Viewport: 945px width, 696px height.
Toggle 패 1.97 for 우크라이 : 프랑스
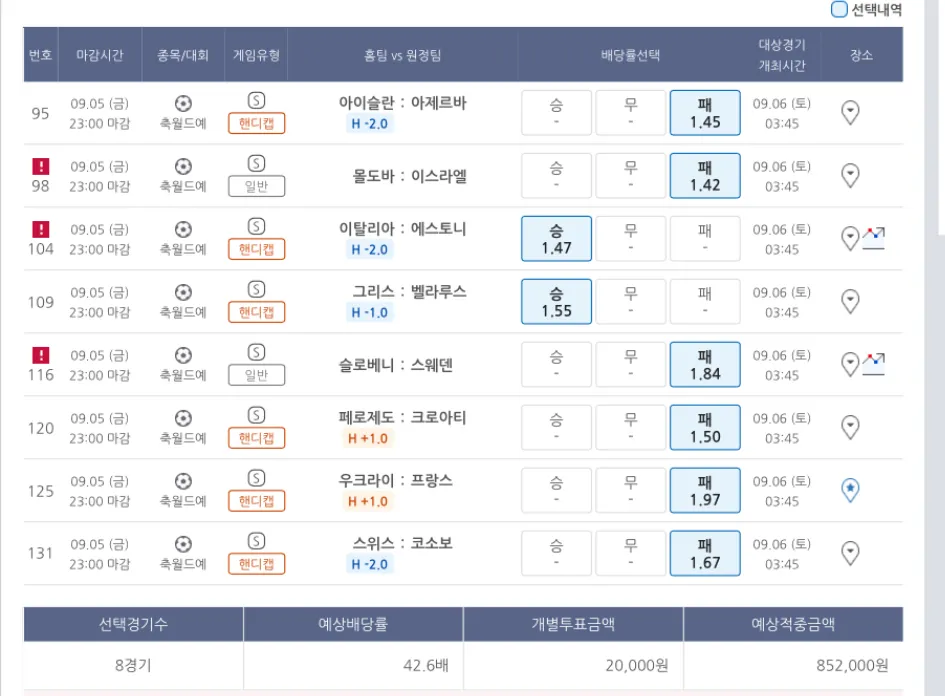(x=705, y=490)
